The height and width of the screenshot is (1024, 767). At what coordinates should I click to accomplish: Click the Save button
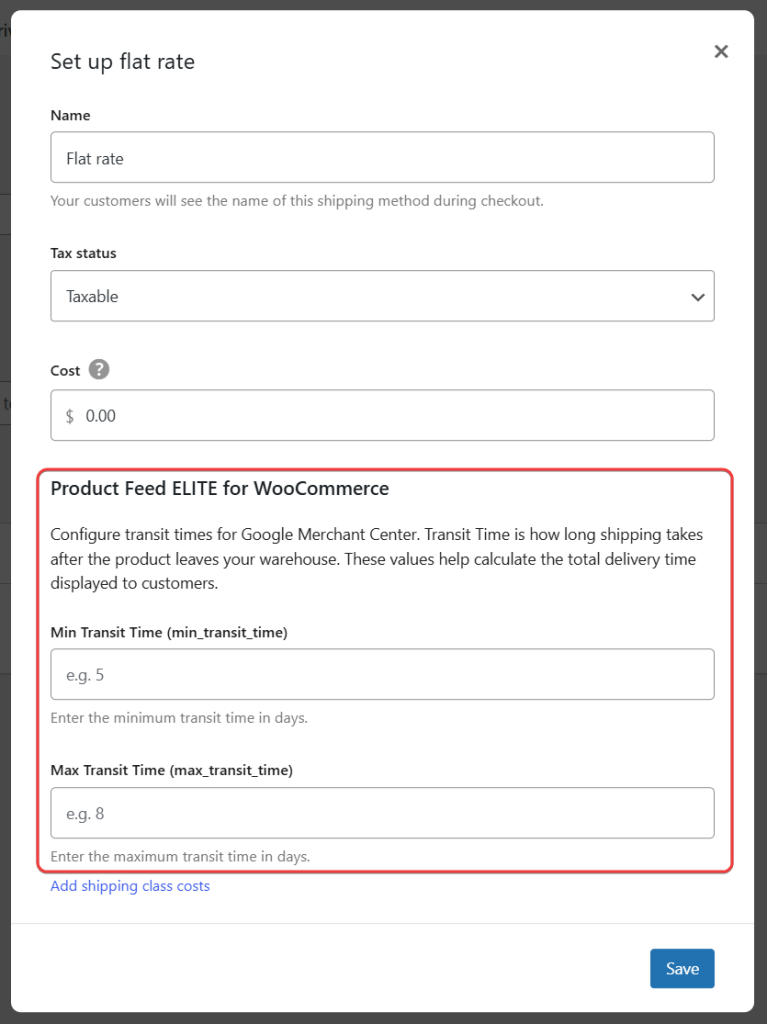pyautogui.click(x=682, y=968)
